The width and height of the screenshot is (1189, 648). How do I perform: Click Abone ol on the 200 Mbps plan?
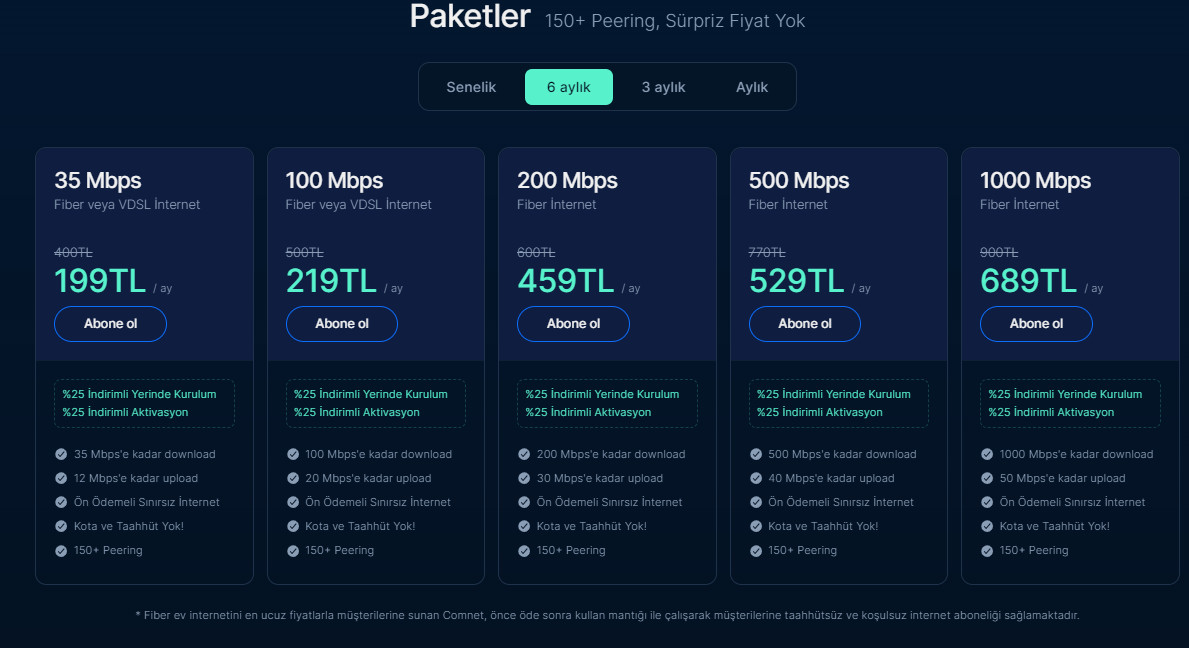[x=573, y=323]
